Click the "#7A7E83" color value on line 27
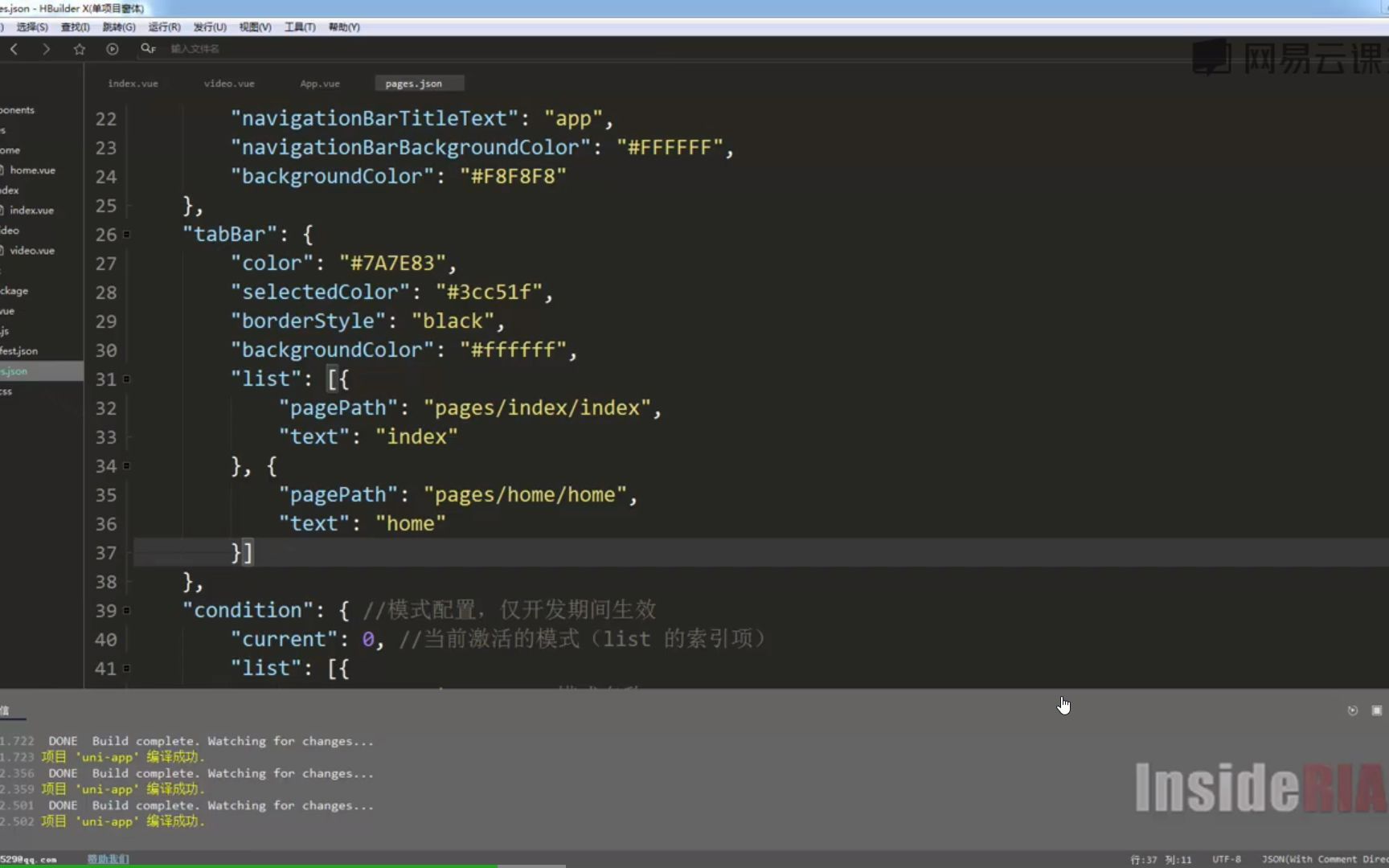Image resolution: width=1389 pixels, height=868 pixels. click(391, 264)
